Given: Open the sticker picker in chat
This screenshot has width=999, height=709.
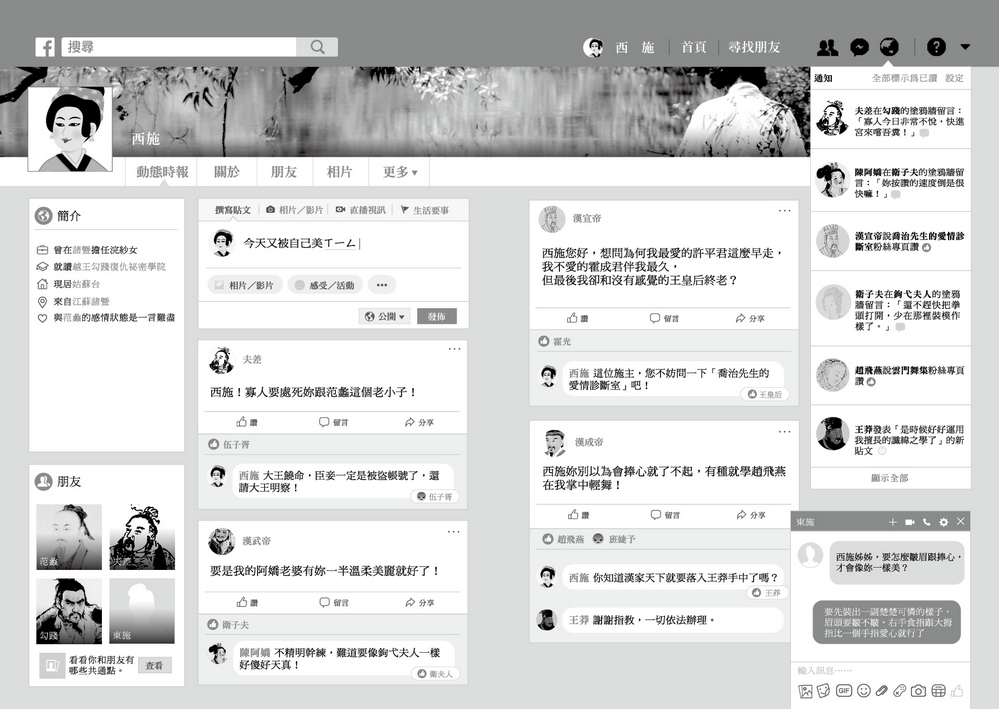Looking at the screenshot, I should click(x=824, y=691).
